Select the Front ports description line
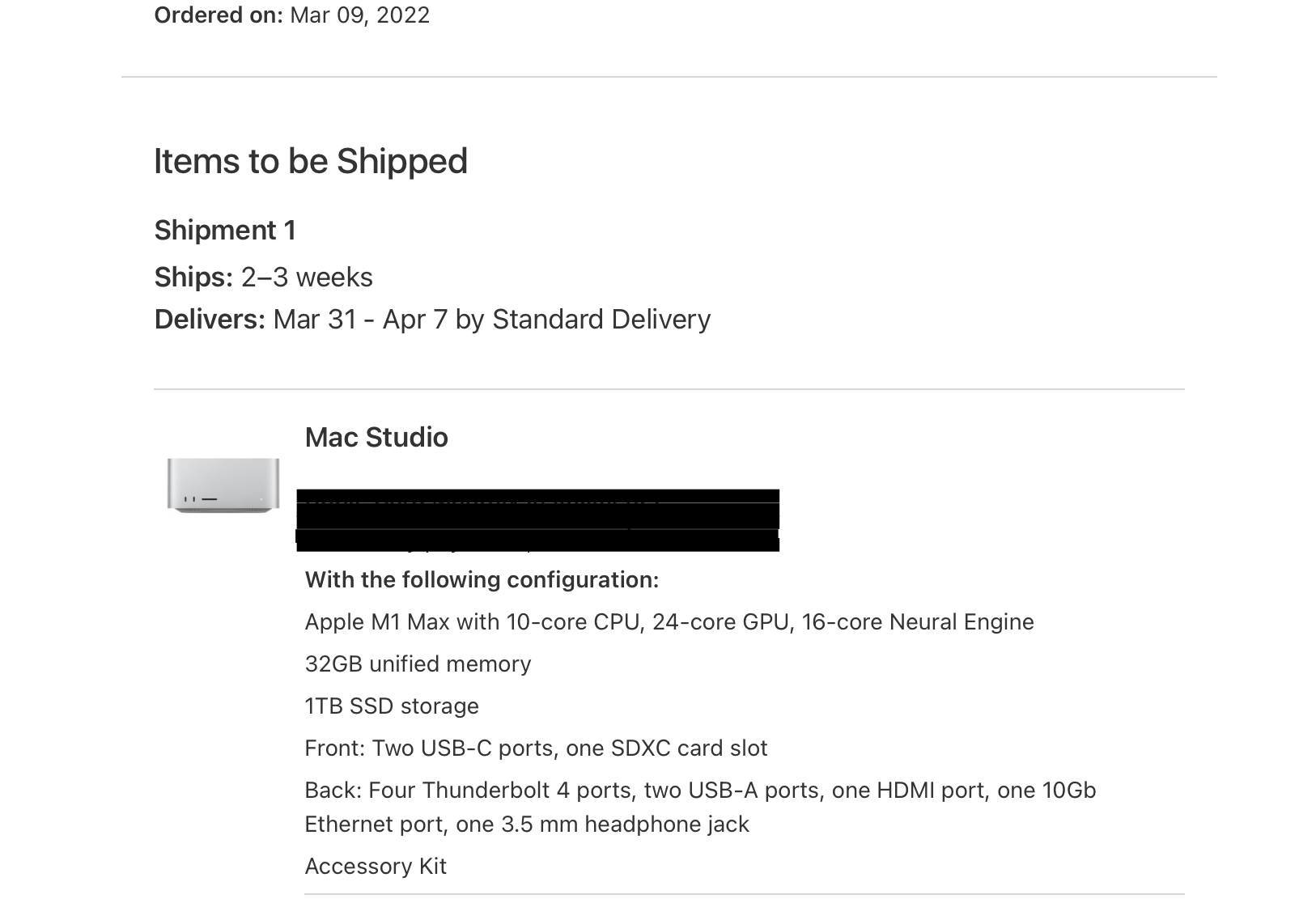This screenshot has width=1316, height=903. [x=536, y=748]
